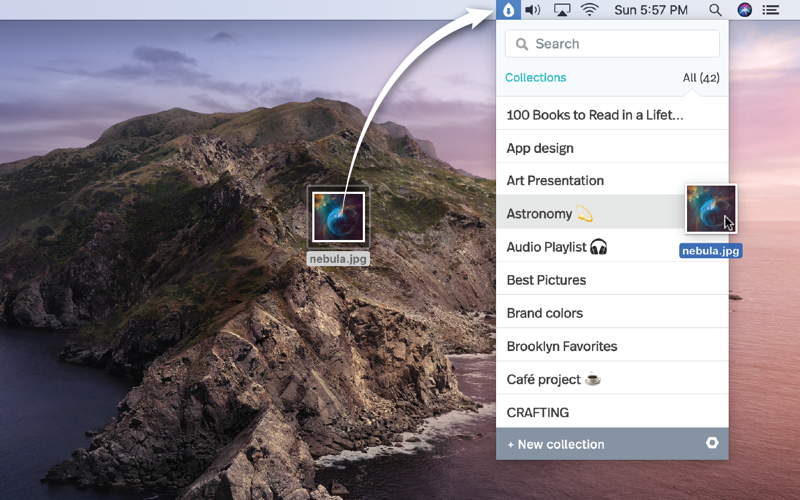This screenshot has width=800, height=500.
Task: Select the Audio Playlist collection
Action: click(x=557, y=247)
